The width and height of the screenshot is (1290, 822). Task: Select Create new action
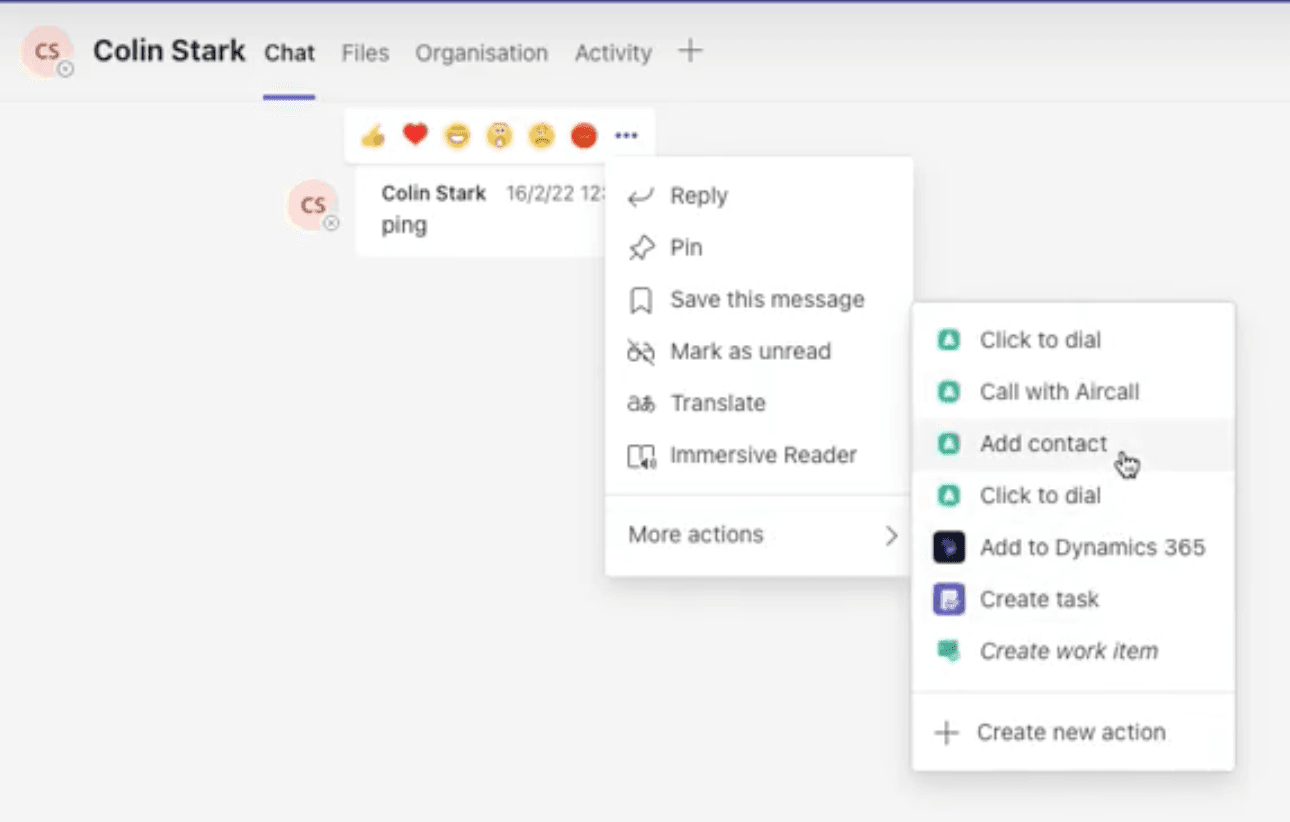point(1072,731)
